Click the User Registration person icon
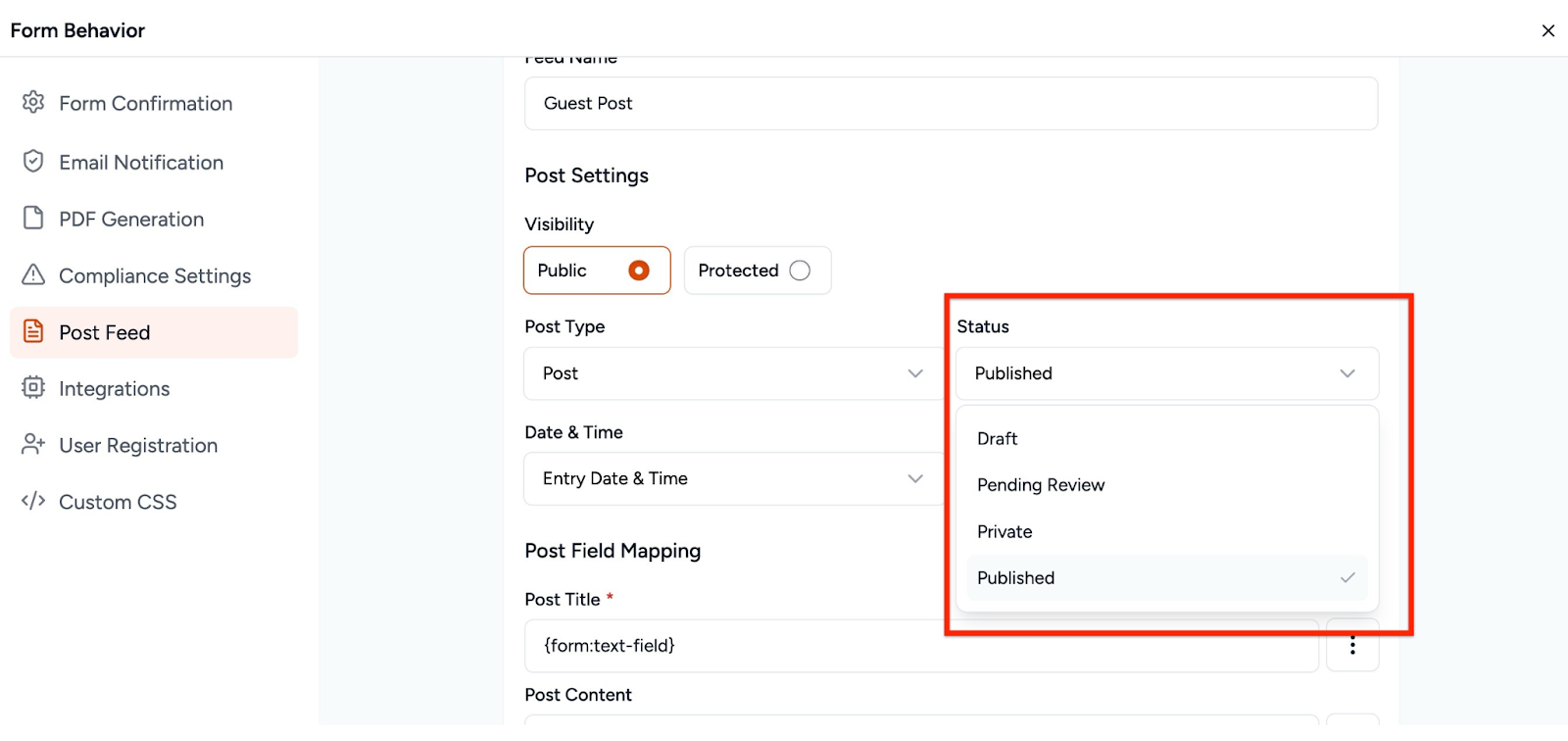The width and height of the screenshot is (1568, 741). tap(33, 445)
